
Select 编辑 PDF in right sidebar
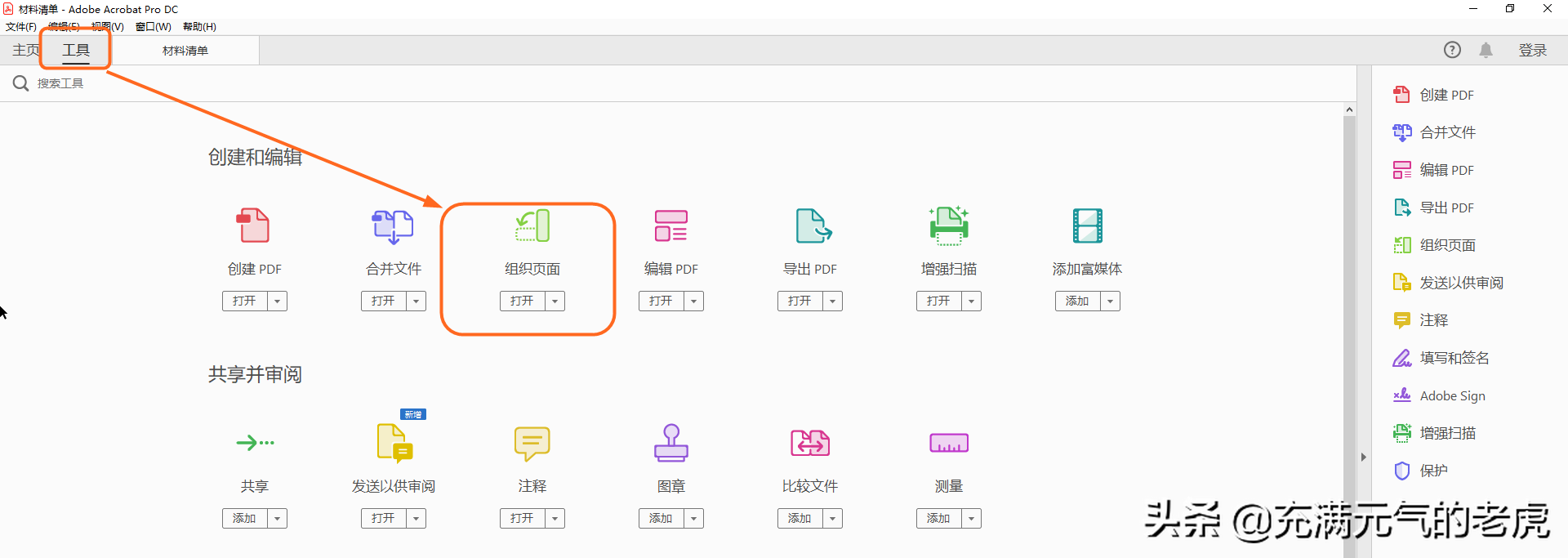1433,170
